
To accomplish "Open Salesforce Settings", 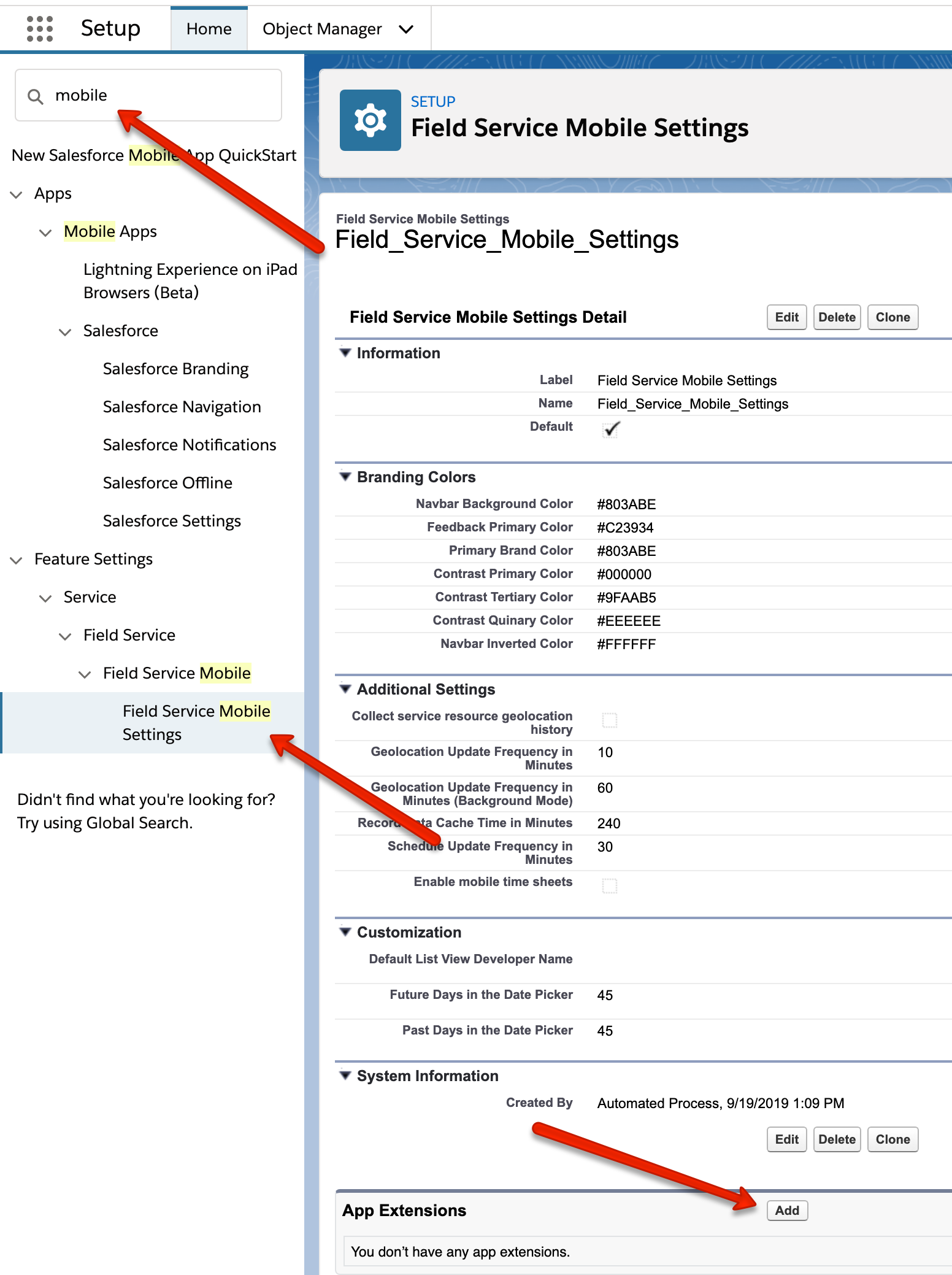I will coord(172,521).
